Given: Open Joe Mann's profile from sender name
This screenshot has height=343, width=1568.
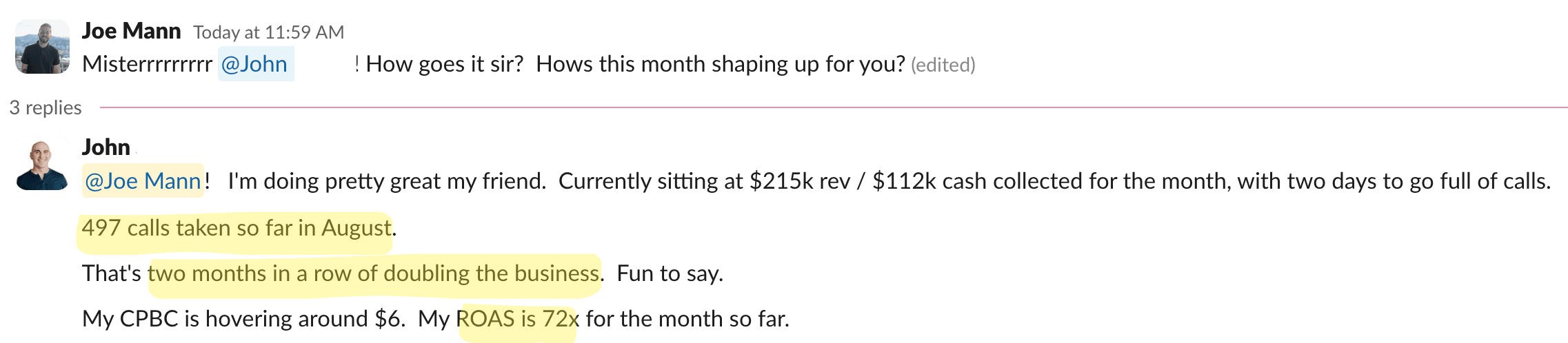Looking at the screenshot, I should point(131,31).
